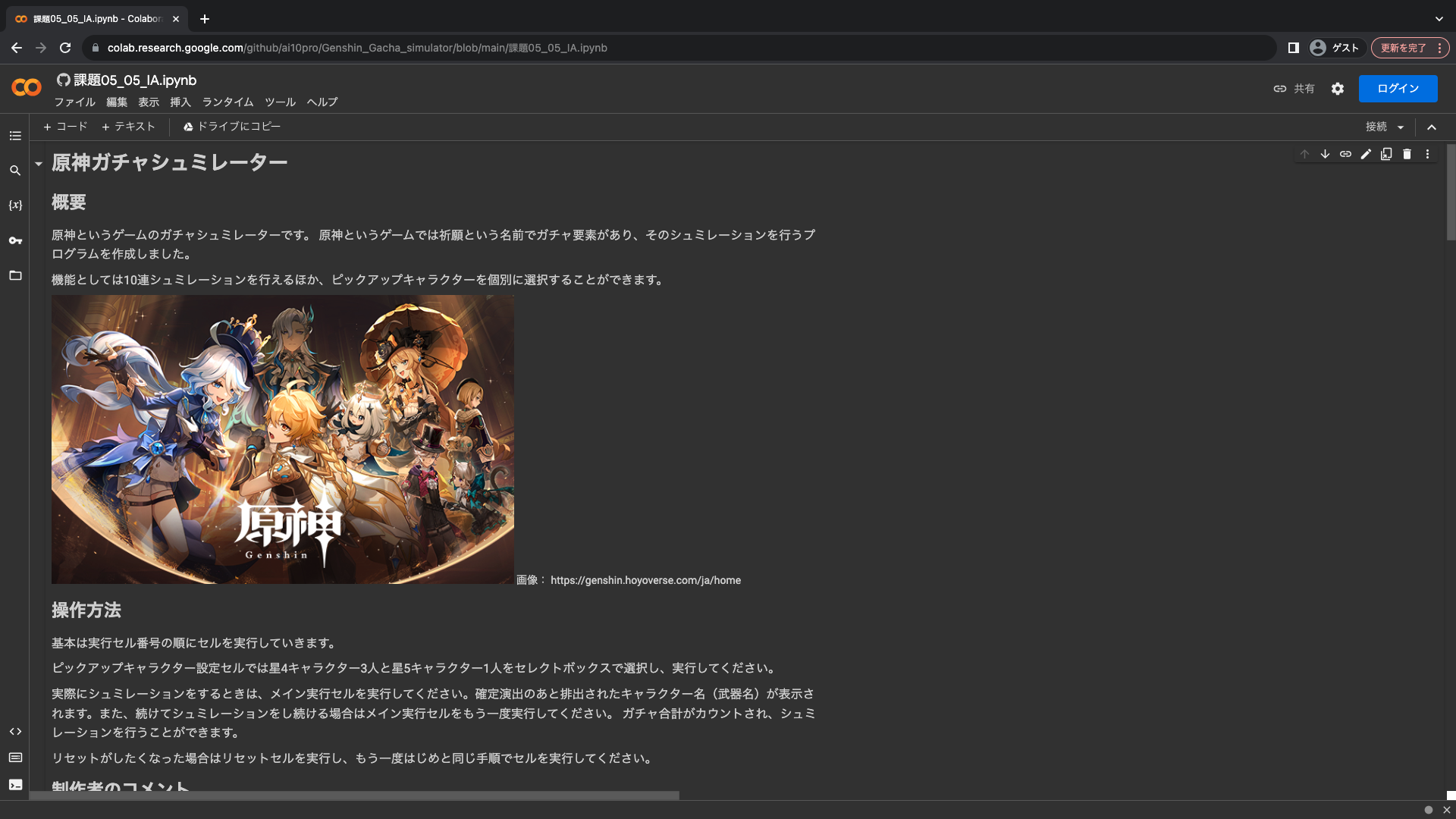Open the secrets key icon panel
The height and width of the screenshot is (819, 1456).
(15, 240)
